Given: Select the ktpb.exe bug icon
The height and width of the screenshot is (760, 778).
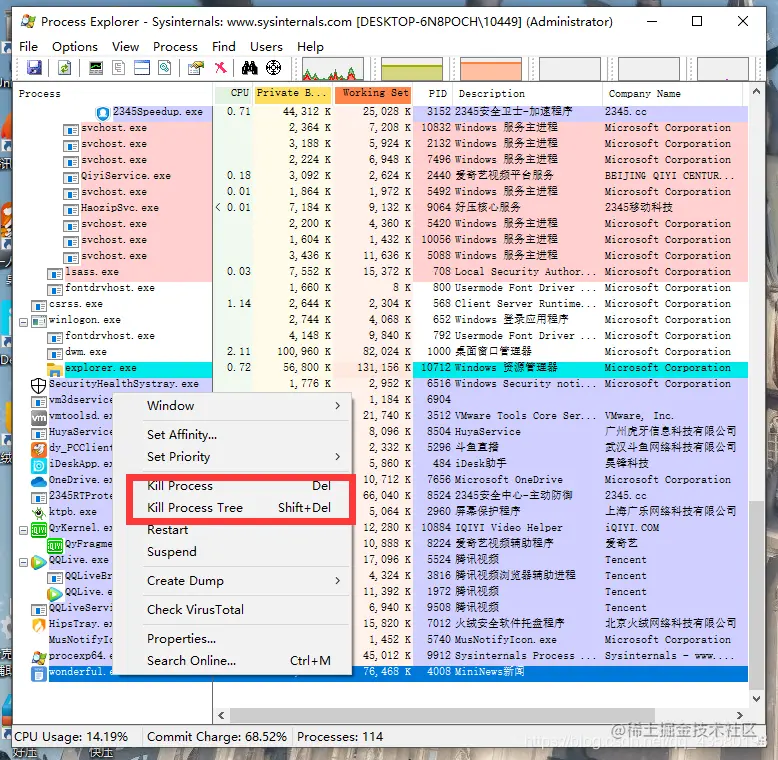Looking at the screenshot, I should (39, 513).
